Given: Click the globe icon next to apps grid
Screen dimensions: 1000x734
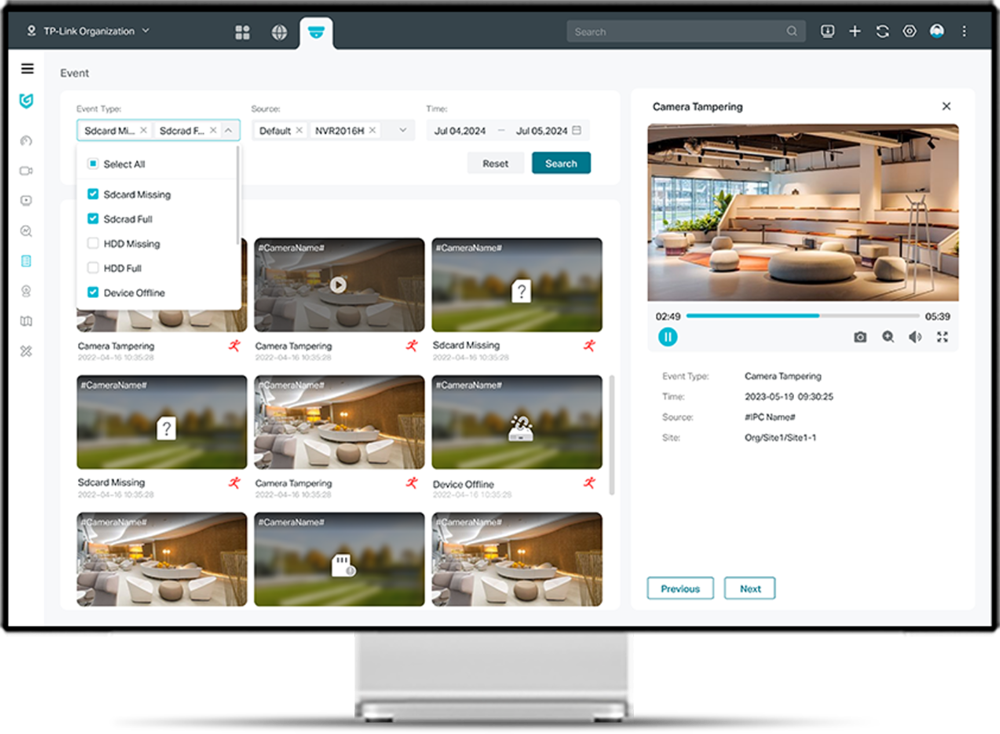Looking at the screenshot, I should [x=277, y=31].
